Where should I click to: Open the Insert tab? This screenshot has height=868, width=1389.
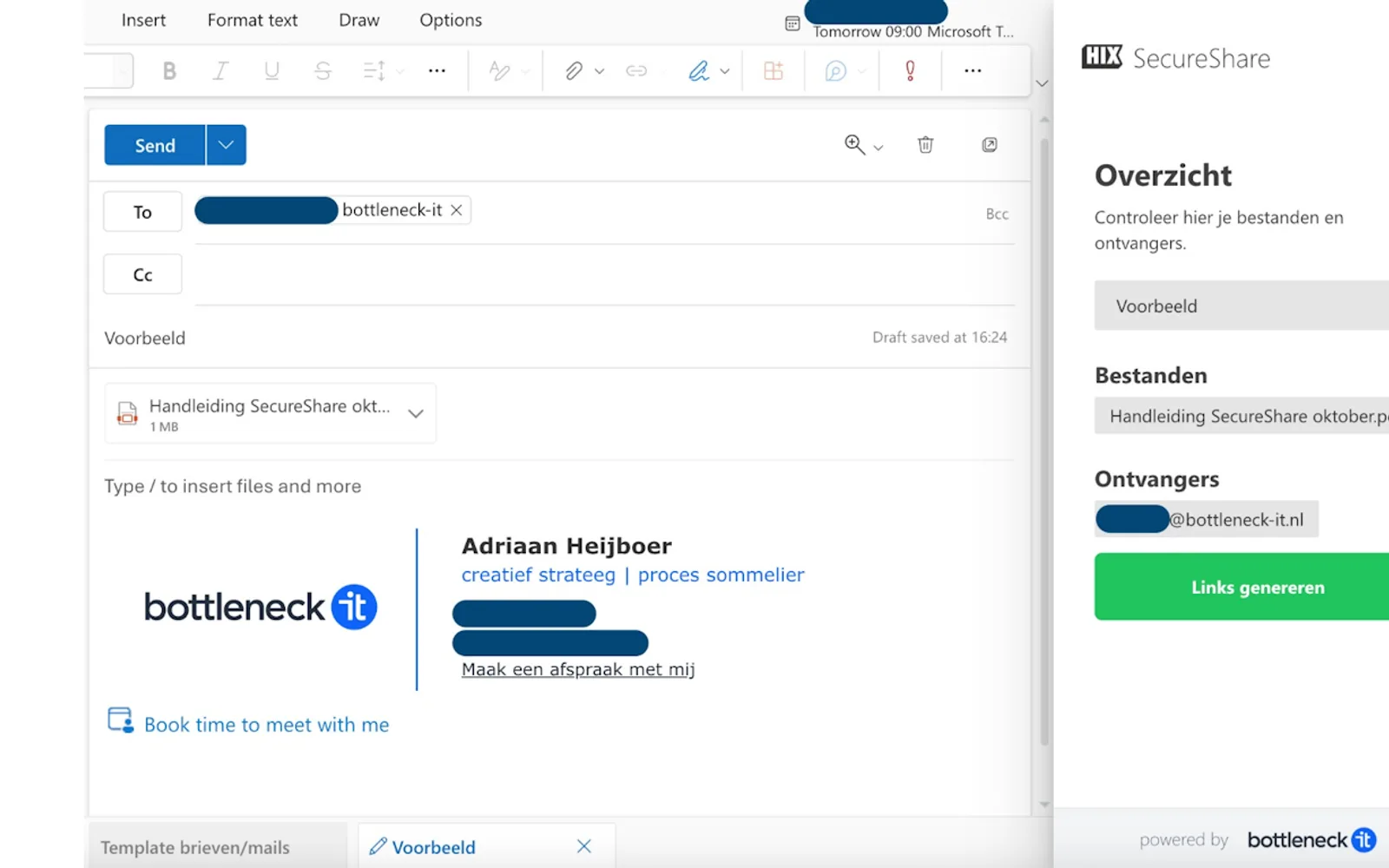coord(143,20)
